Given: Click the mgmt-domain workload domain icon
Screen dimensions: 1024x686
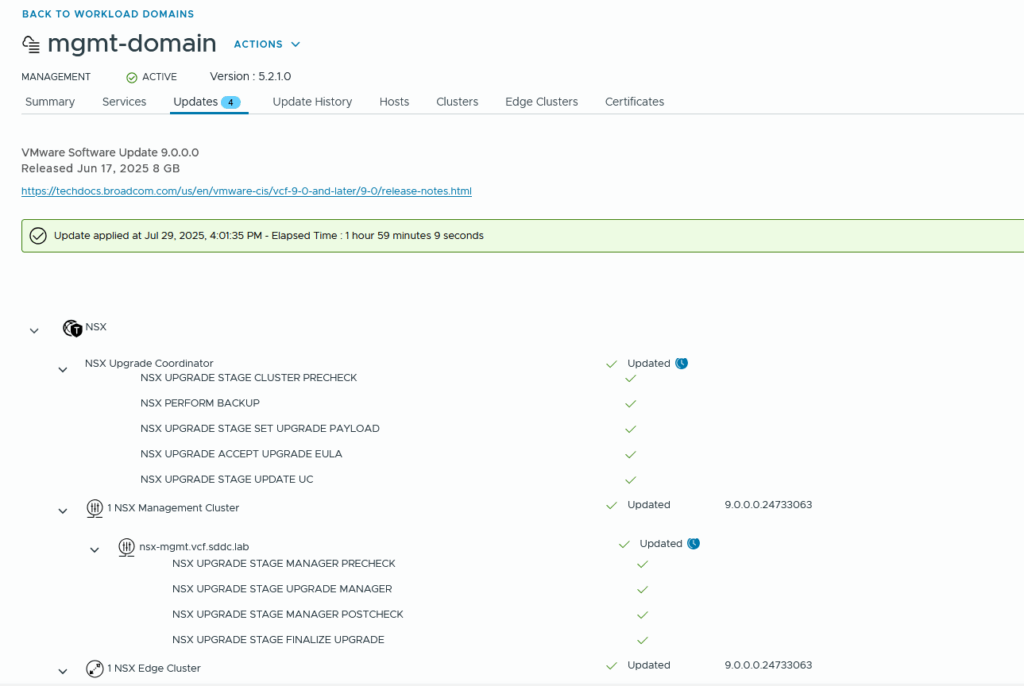Looking at the screenshot, I should [31, 45].
